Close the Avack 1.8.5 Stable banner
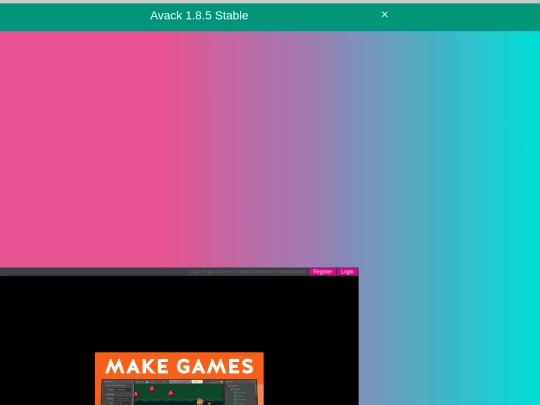540x405 pixels. tap(385, 14)
